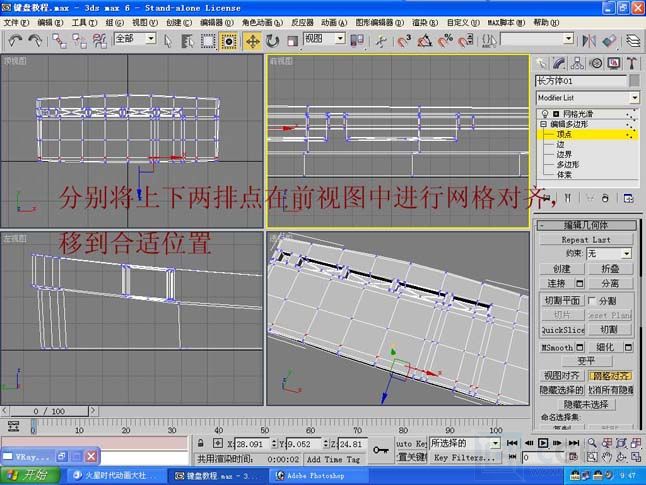The width and height of the screenshot is (646, 485).
Task: Toggle Show End Result icon below stack
Action: pyautogui.click(x=568, y=198)
